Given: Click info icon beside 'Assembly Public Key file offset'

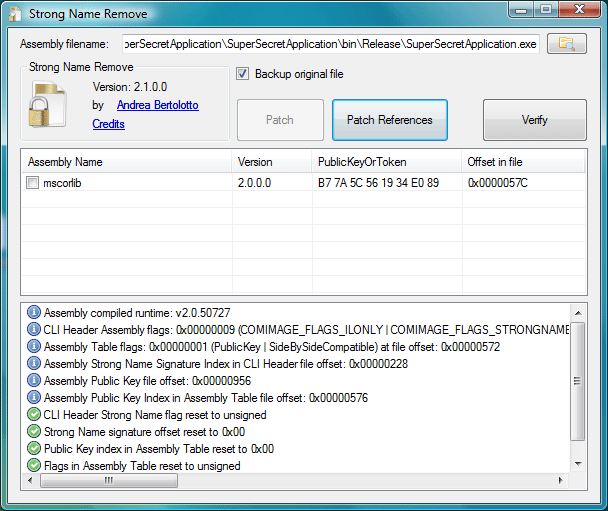Looking at the screenshot, I should coord(34,380).
